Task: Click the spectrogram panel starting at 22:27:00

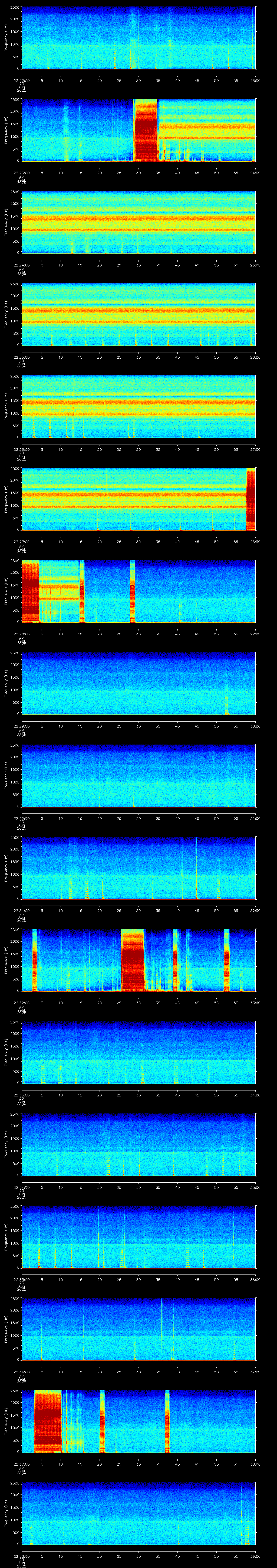Action: coord(138,499)
